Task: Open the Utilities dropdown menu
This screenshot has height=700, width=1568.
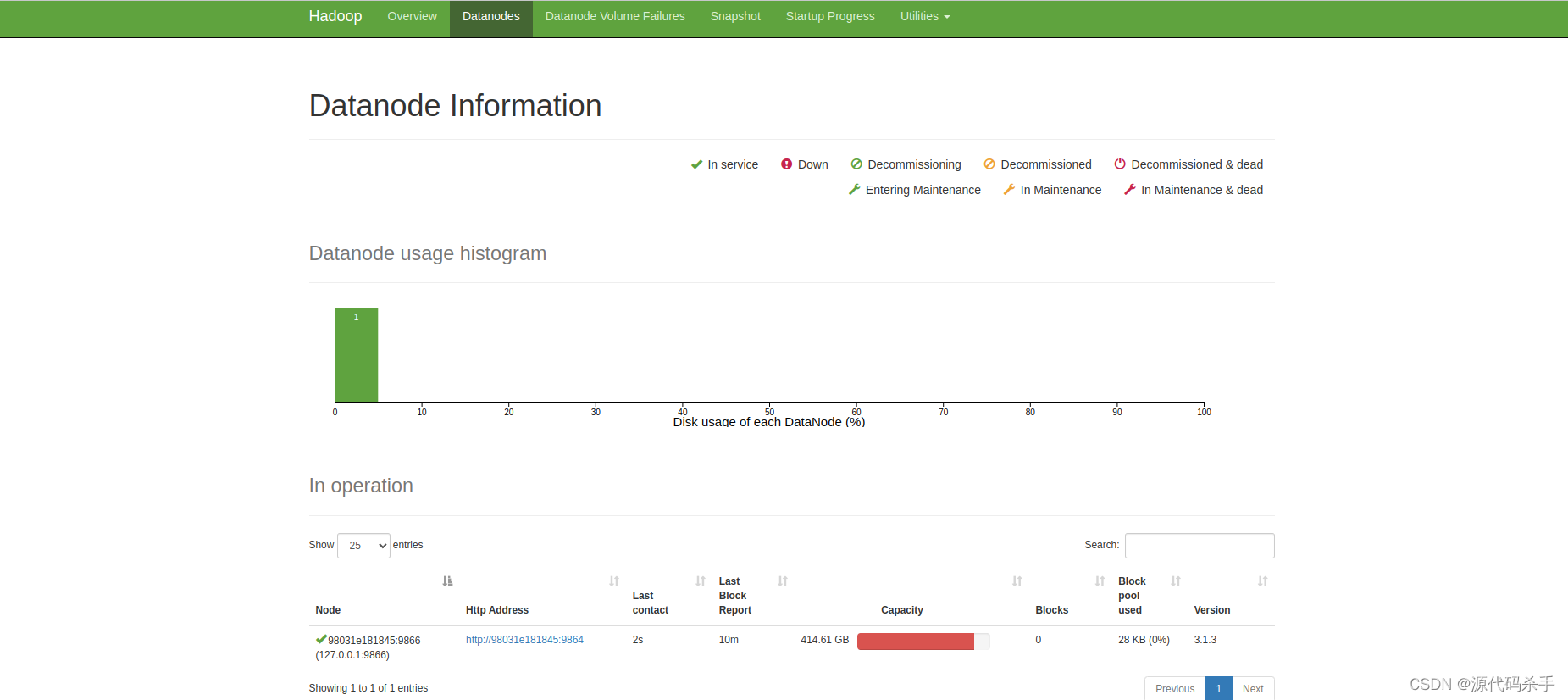Action: tap(925, 17)
